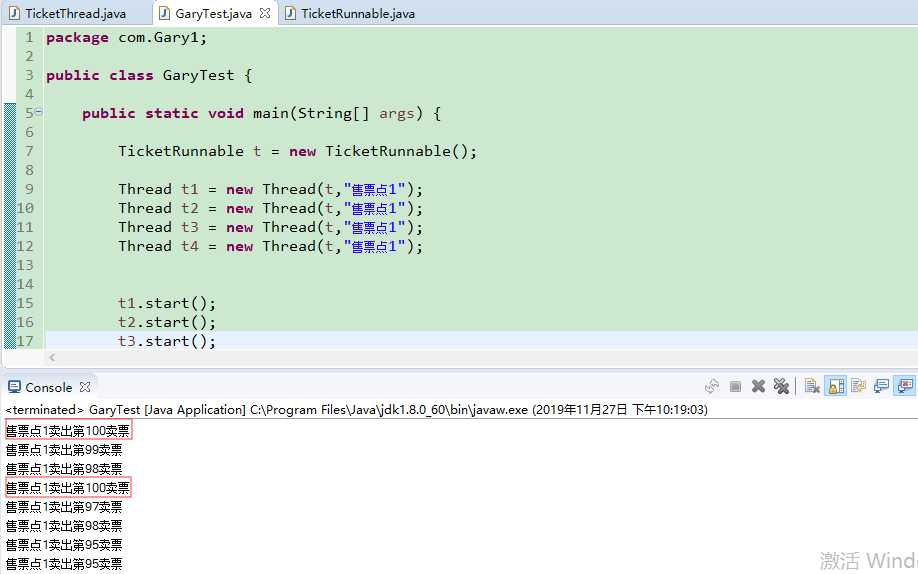The image size is (918, 574).
Task: Click the 't3.start();' line
Action: click(167, 341)
